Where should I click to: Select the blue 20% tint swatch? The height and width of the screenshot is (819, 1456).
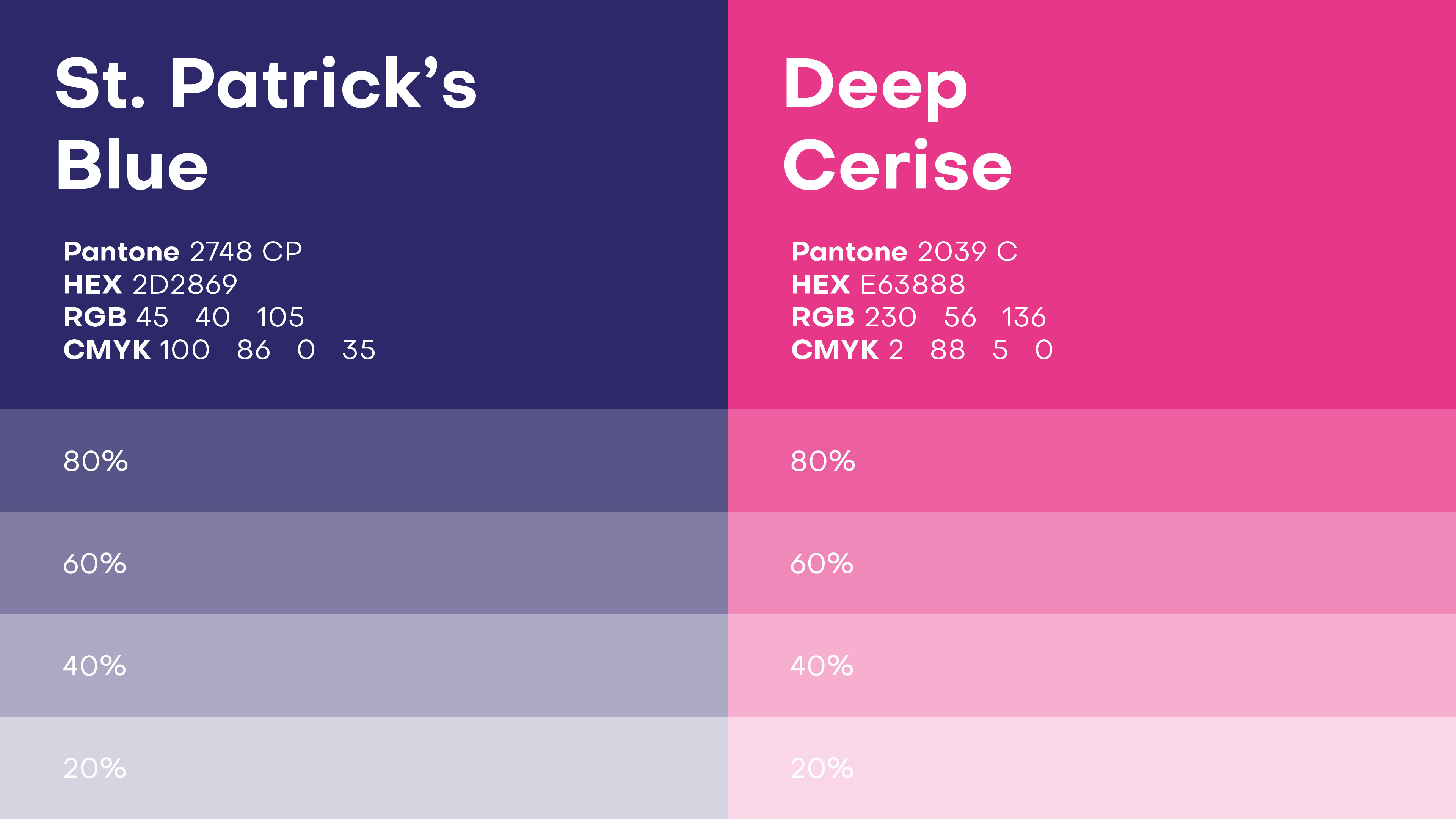(364, 767)
